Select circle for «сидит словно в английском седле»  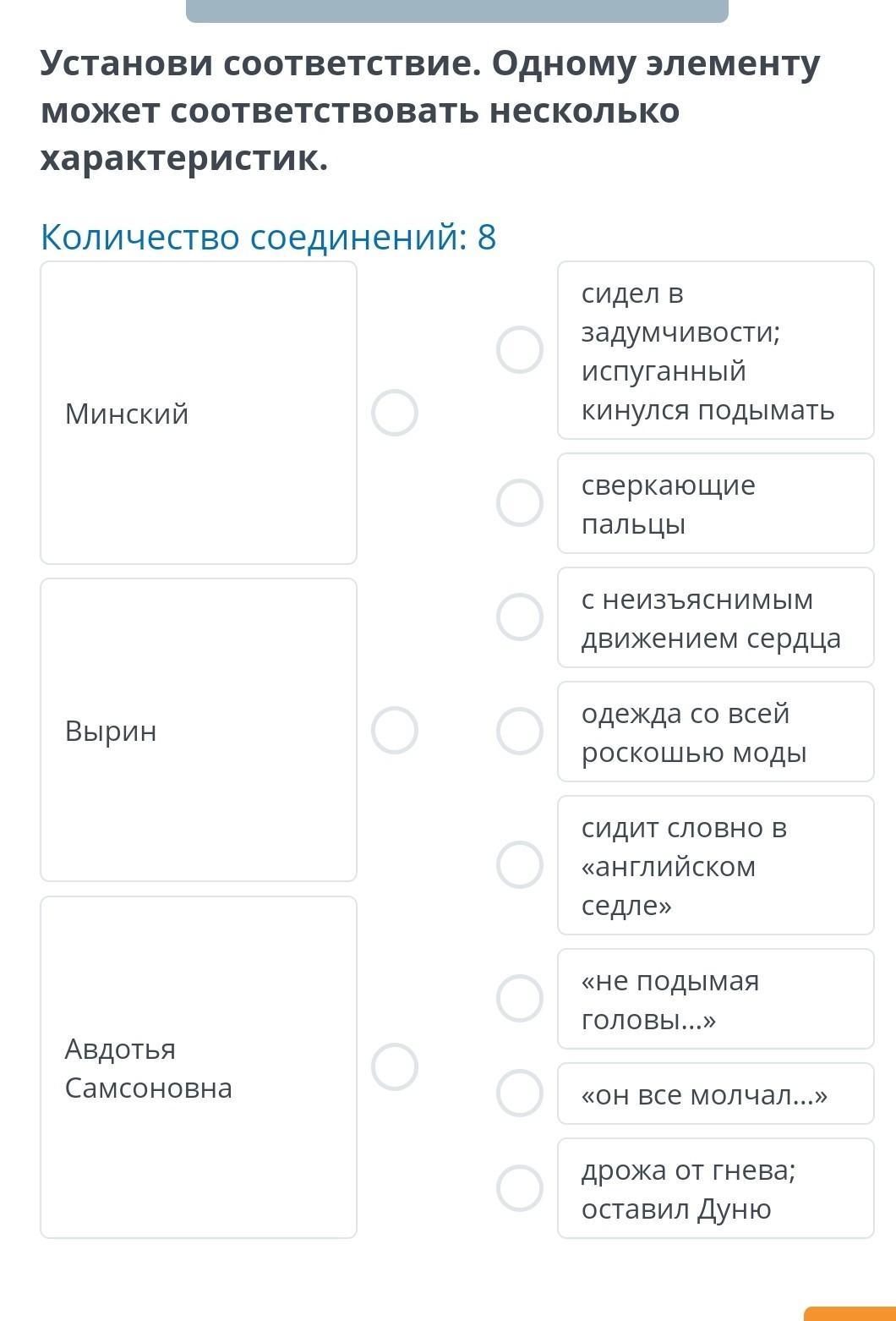[x=520, y=864]
